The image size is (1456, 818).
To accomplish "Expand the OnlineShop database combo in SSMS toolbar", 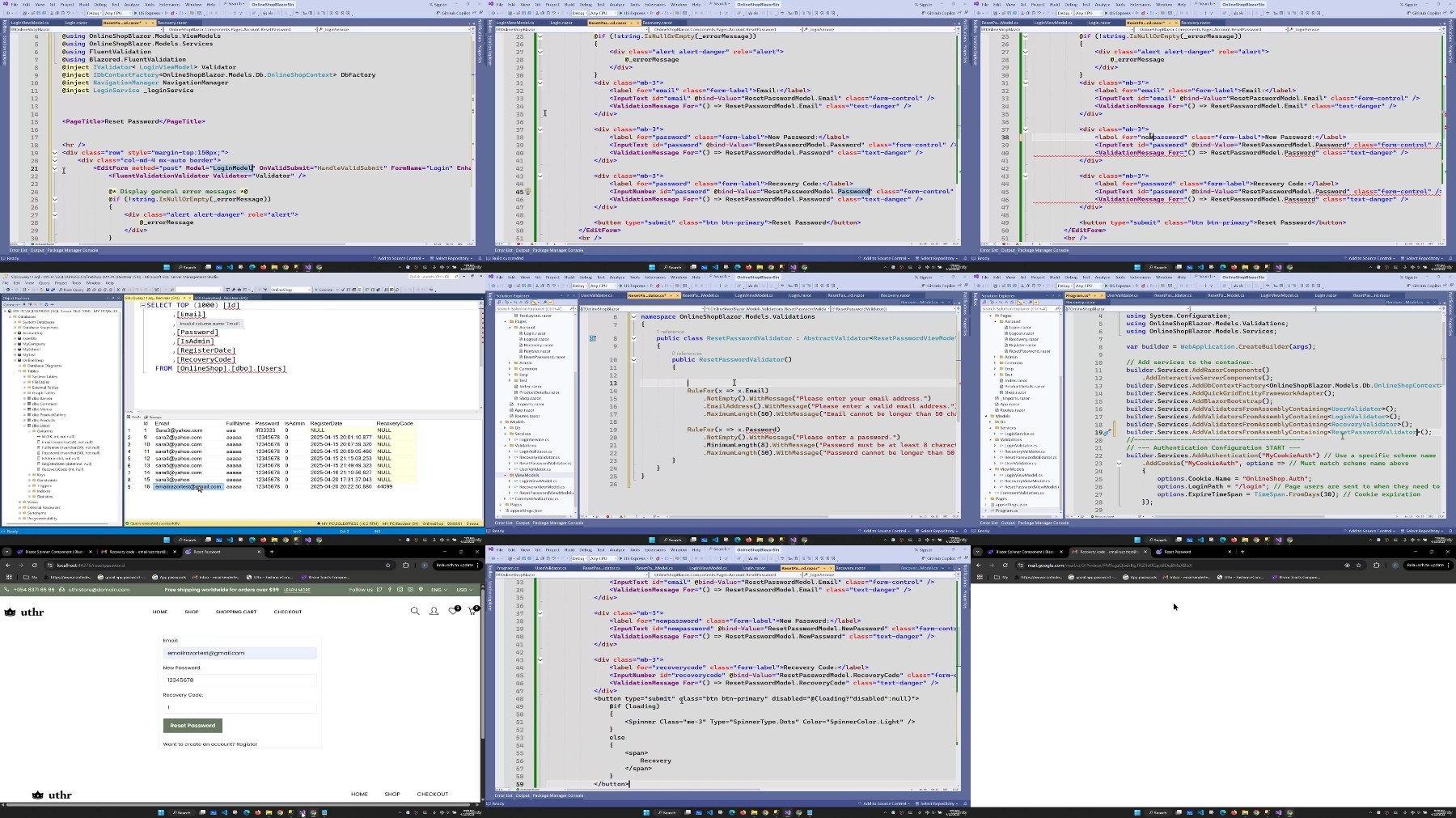I will 291,290.
